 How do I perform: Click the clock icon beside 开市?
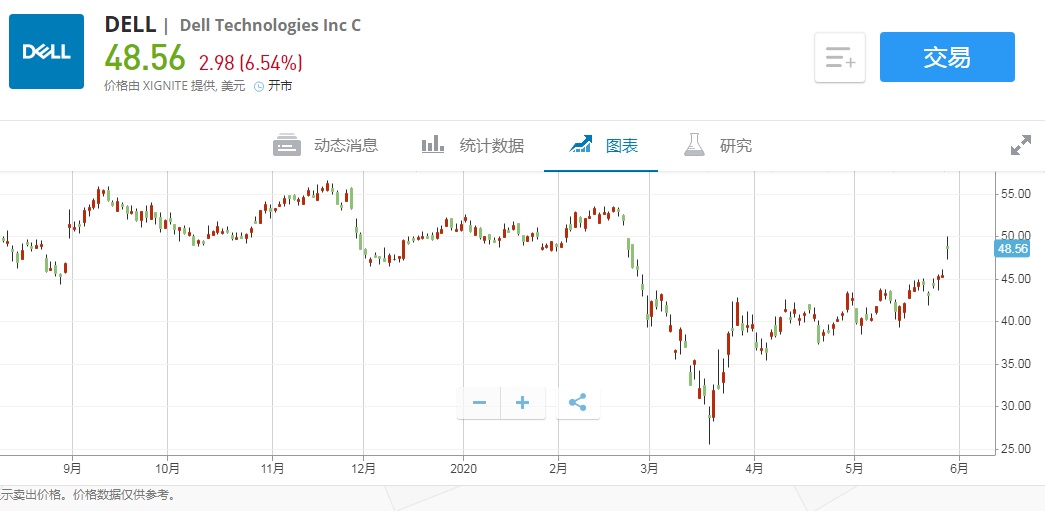(259, 86)
